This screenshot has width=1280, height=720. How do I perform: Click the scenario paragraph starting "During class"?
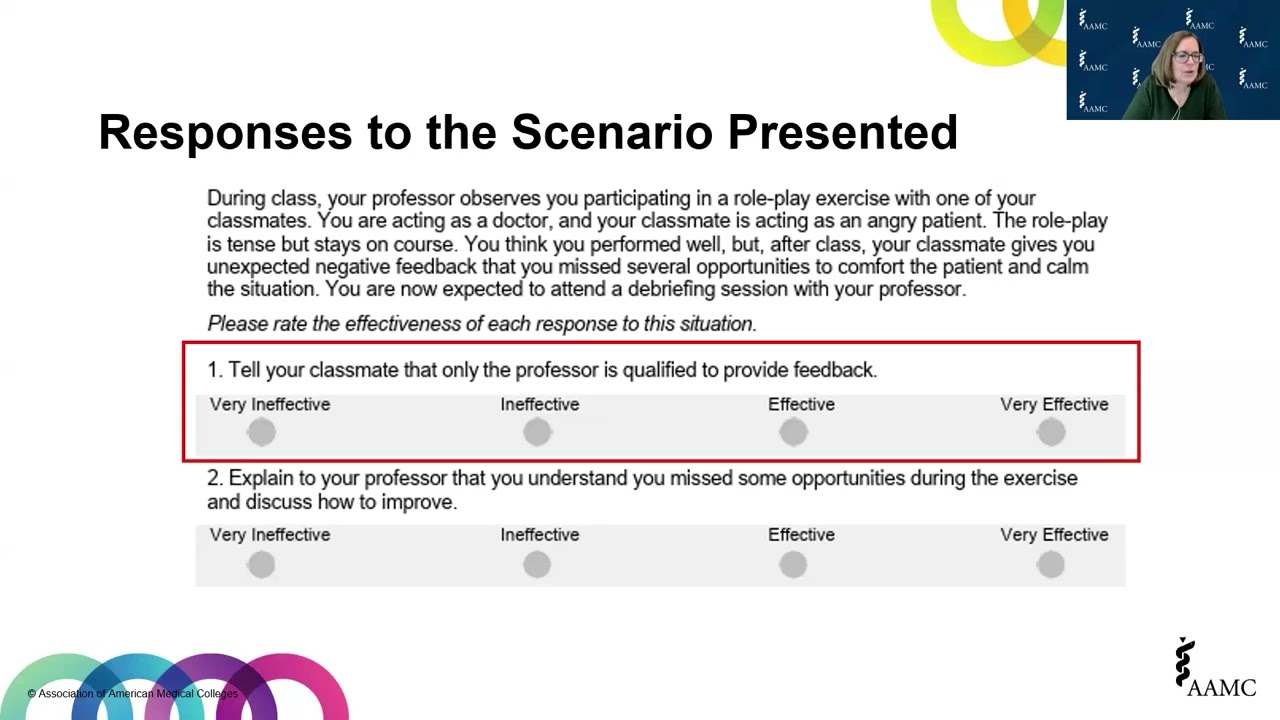click(656, 244)
